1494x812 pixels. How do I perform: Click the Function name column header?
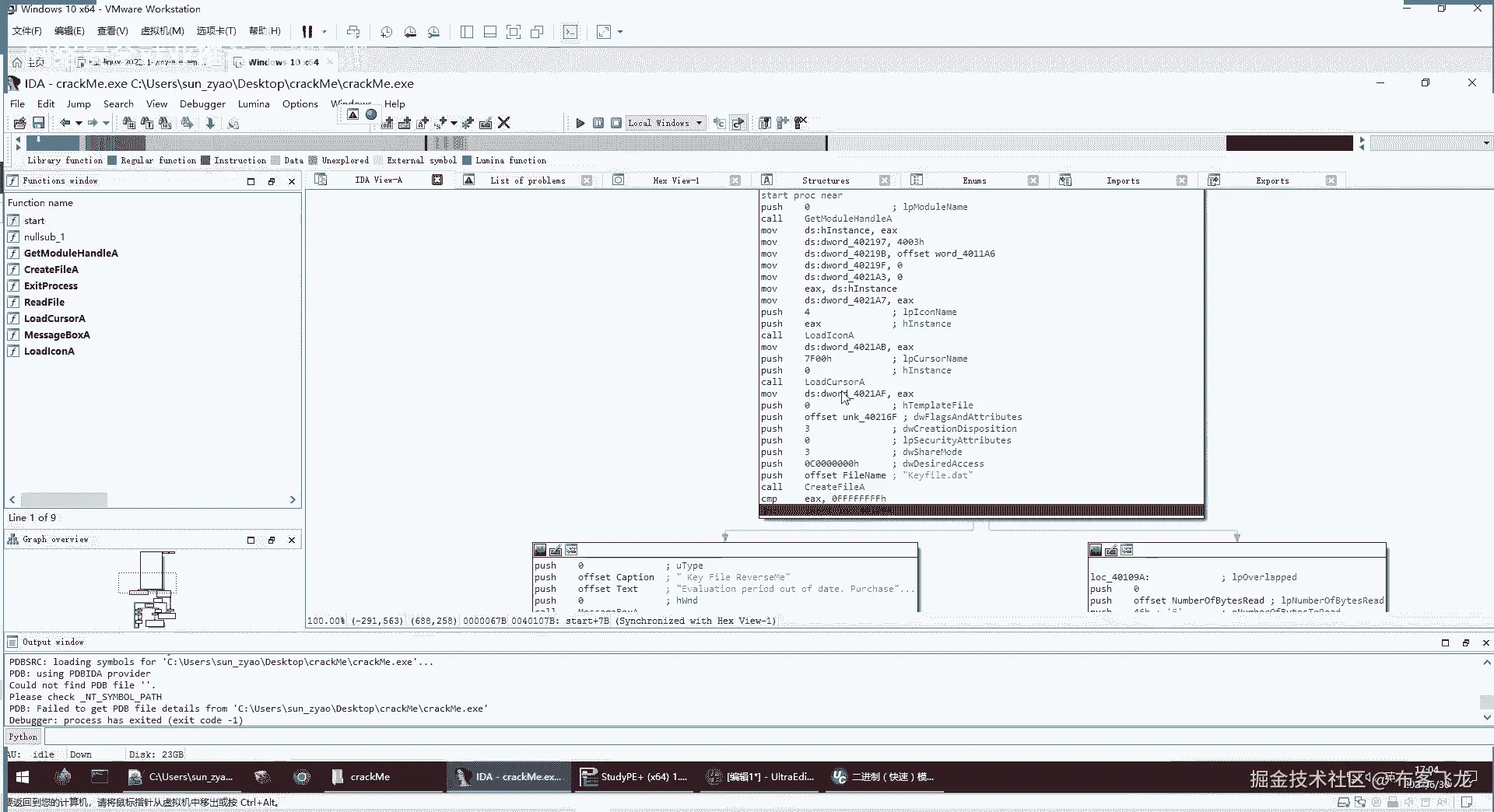tap(153, 203)
